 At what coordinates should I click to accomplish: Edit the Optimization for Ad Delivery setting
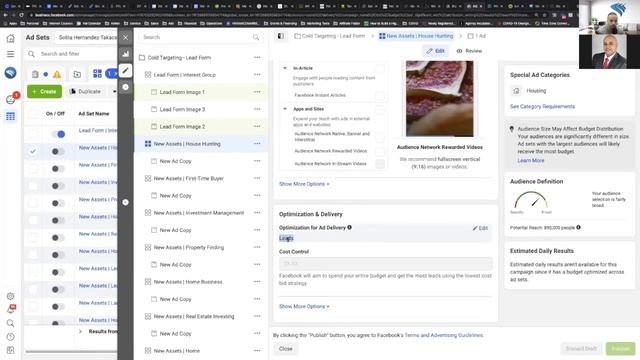click(480, 228)
